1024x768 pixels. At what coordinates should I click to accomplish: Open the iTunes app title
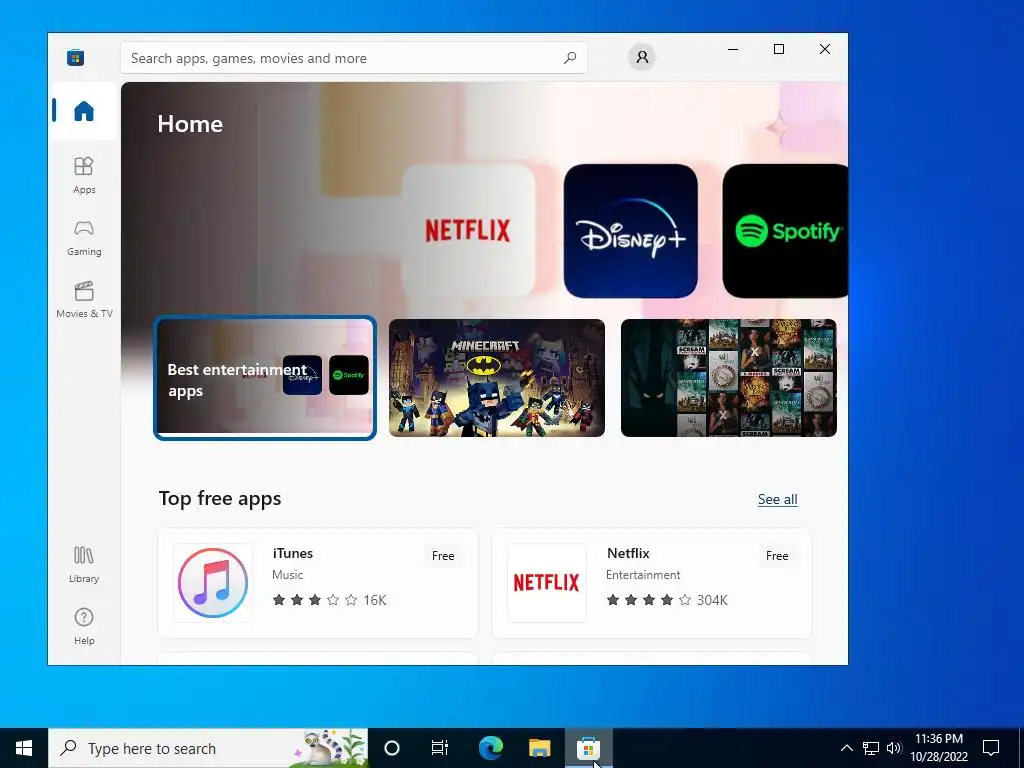(x=293, y=553)
